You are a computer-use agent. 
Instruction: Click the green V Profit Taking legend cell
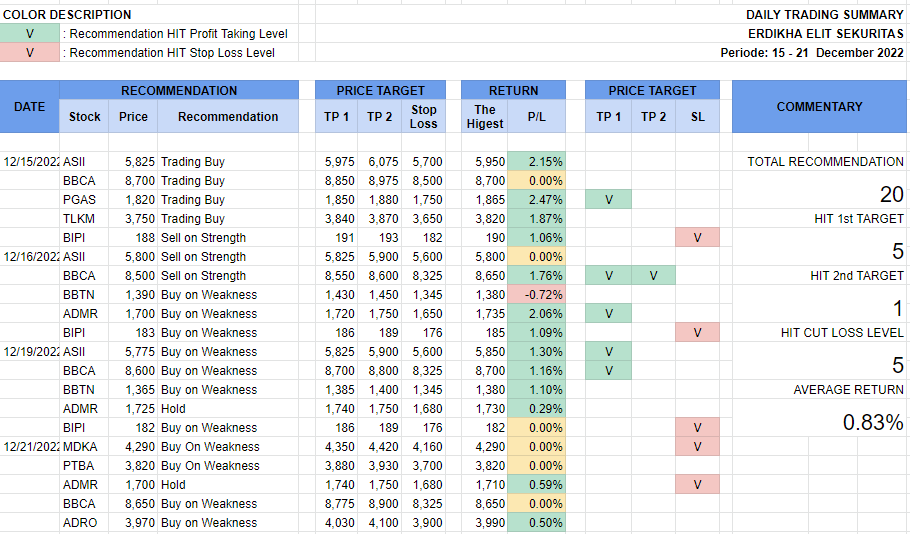click(x=29, y=33)
